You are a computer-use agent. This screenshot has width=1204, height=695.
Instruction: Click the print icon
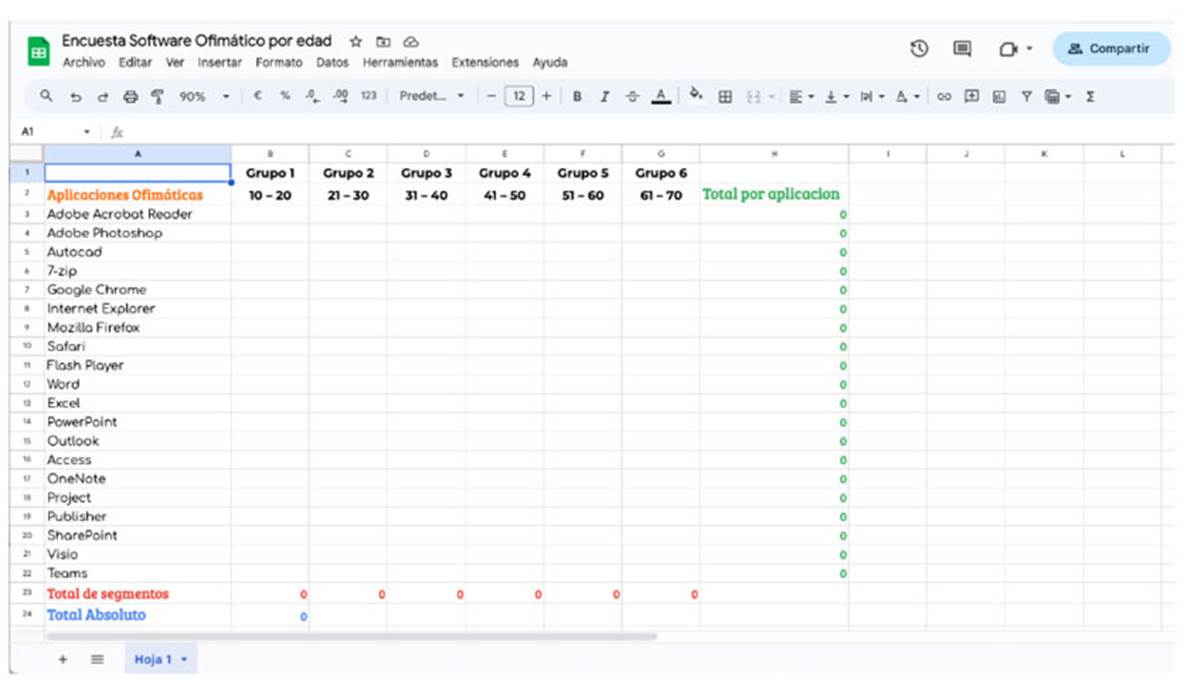click(130, 97)
